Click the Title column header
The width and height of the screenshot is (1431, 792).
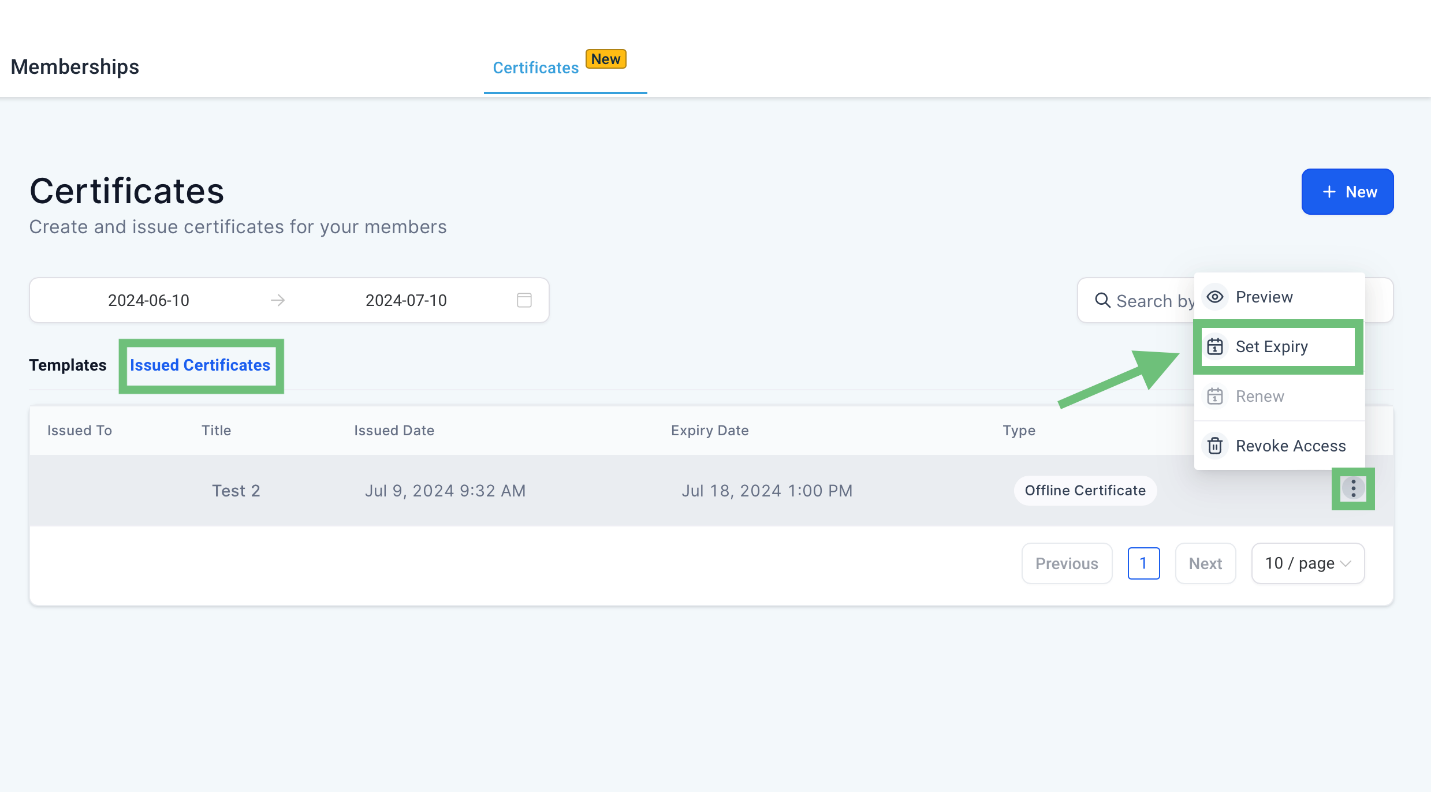(216, 430)
